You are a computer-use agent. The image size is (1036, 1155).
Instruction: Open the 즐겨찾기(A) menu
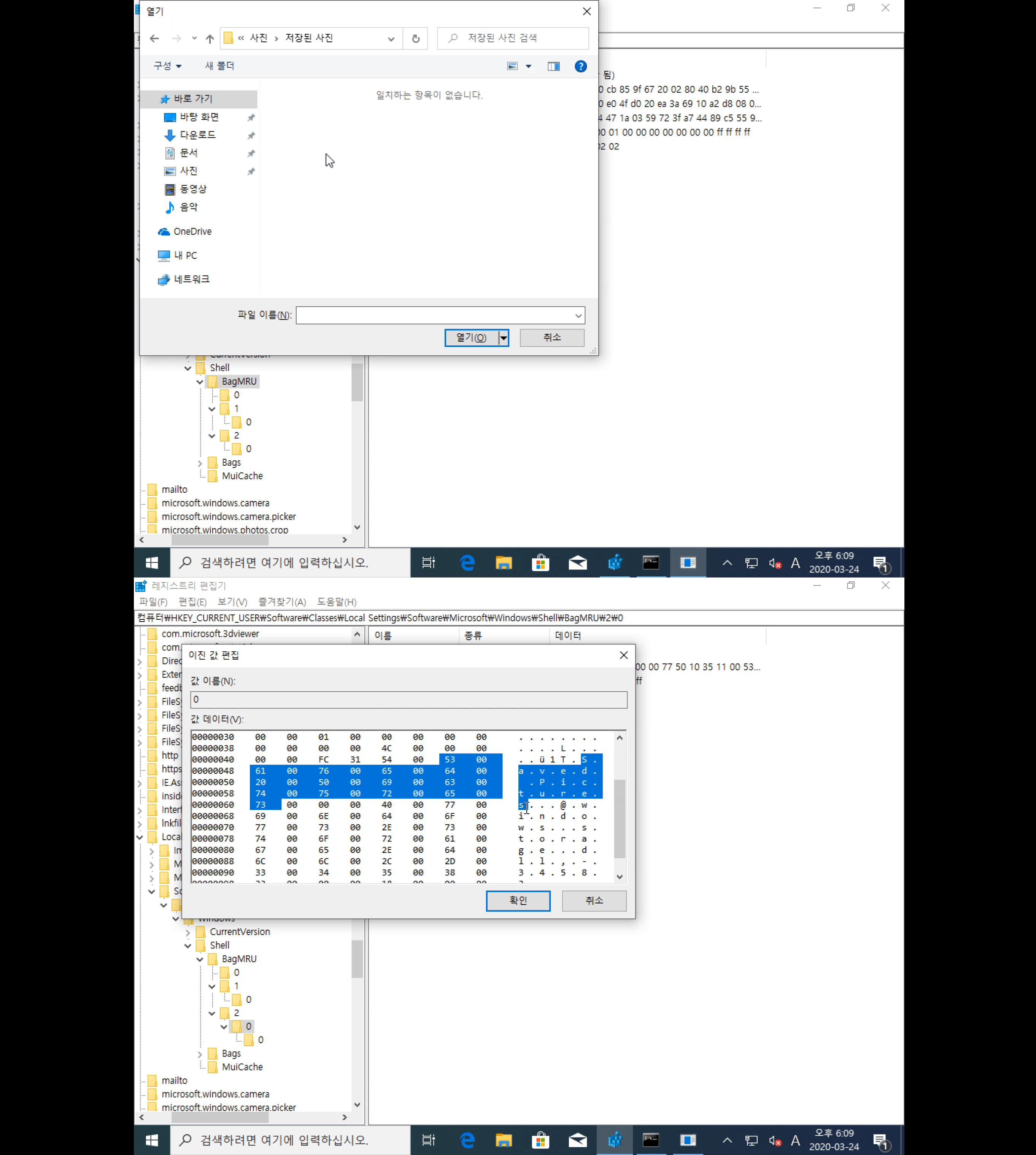point(282,602)
